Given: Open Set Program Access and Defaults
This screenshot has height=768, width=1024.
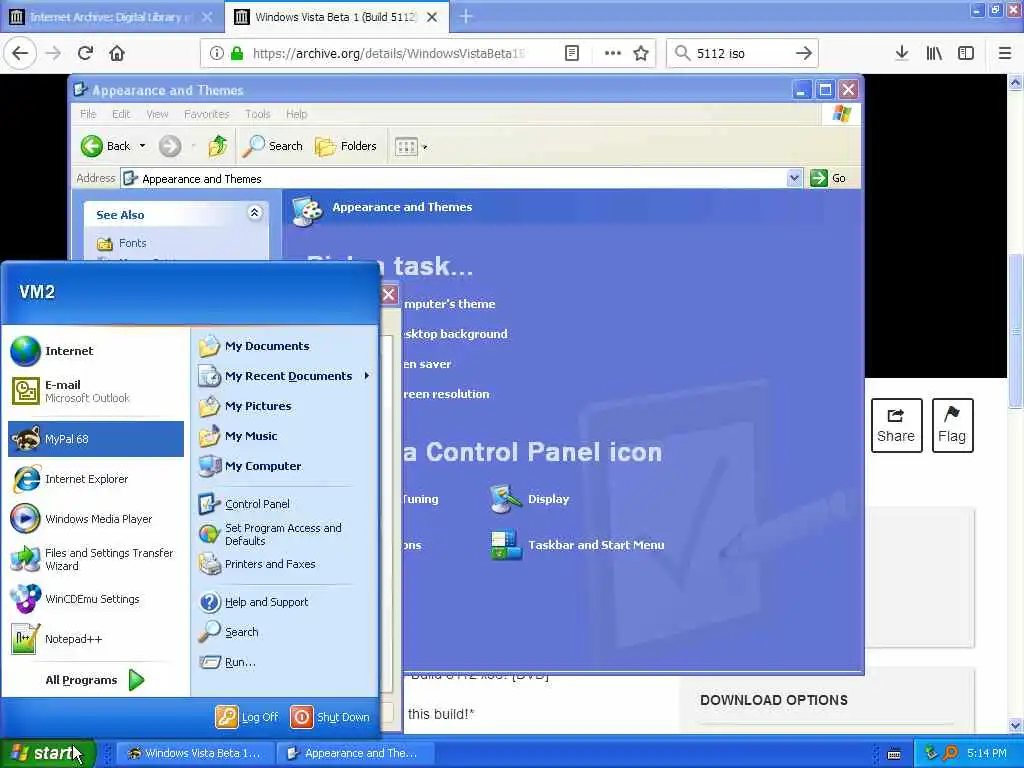Looking at the screenshot, I should pyautogui.click(x=285, y=534).
